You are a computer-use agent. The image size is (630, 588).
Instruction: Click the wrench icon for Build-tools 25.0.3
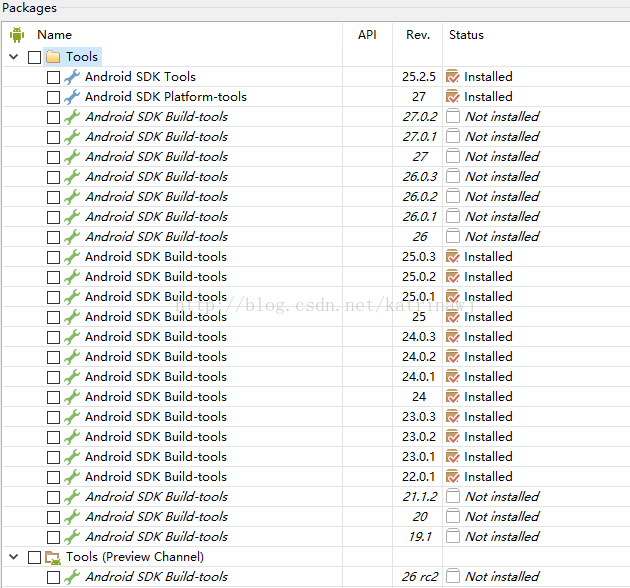point(72,257)
